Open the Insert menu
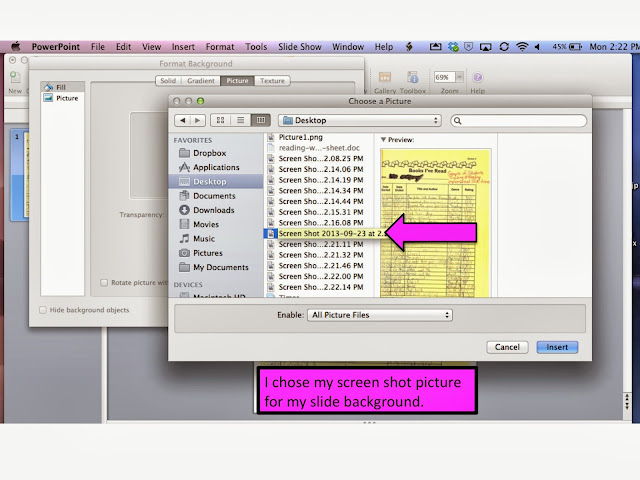Image resolution: width=640 pixels, height=480 pixels. [x=183, y=47]
